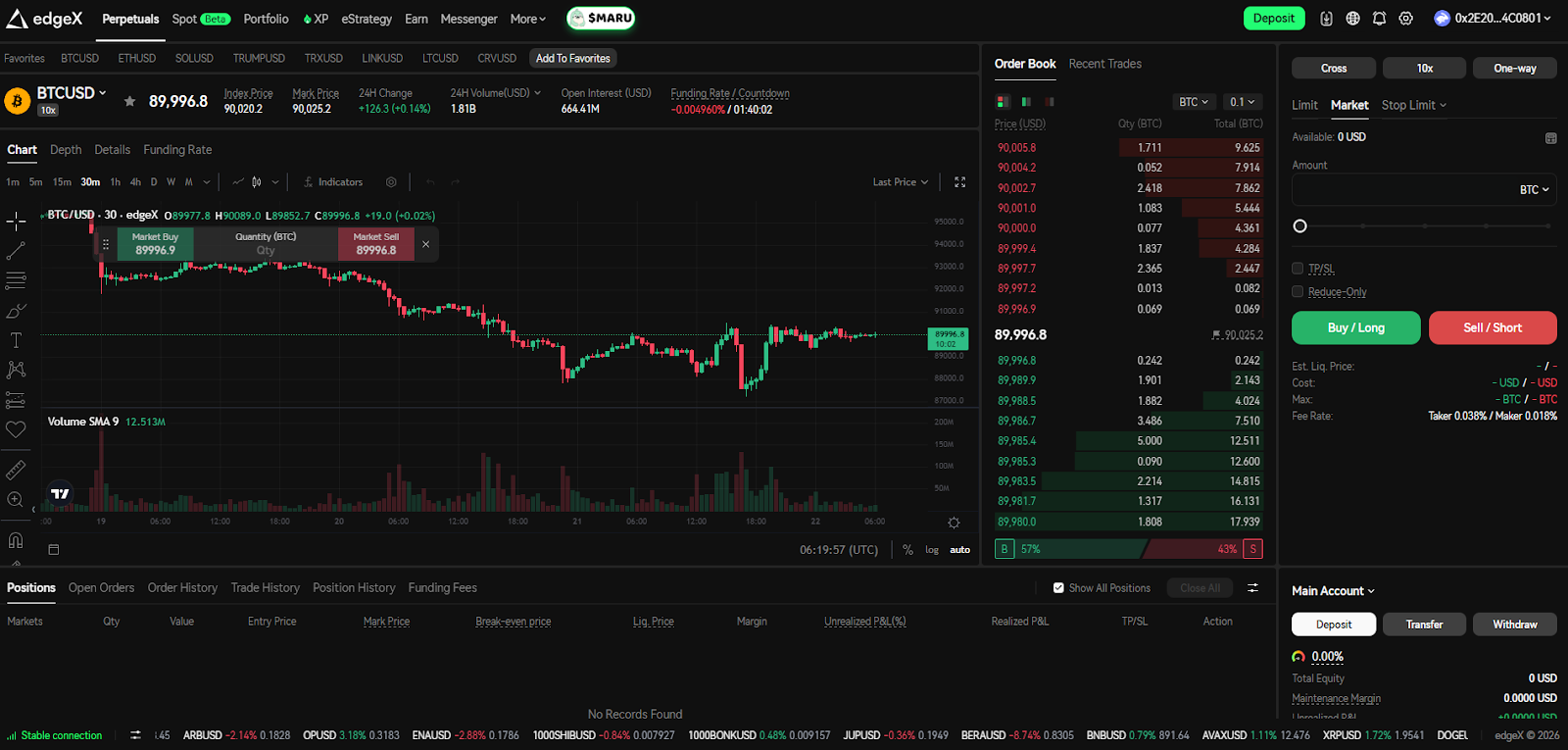Show only bids in order book
Viewport: 1568px width, 750px height.
pyautogui.click(x=1026, y=102)
